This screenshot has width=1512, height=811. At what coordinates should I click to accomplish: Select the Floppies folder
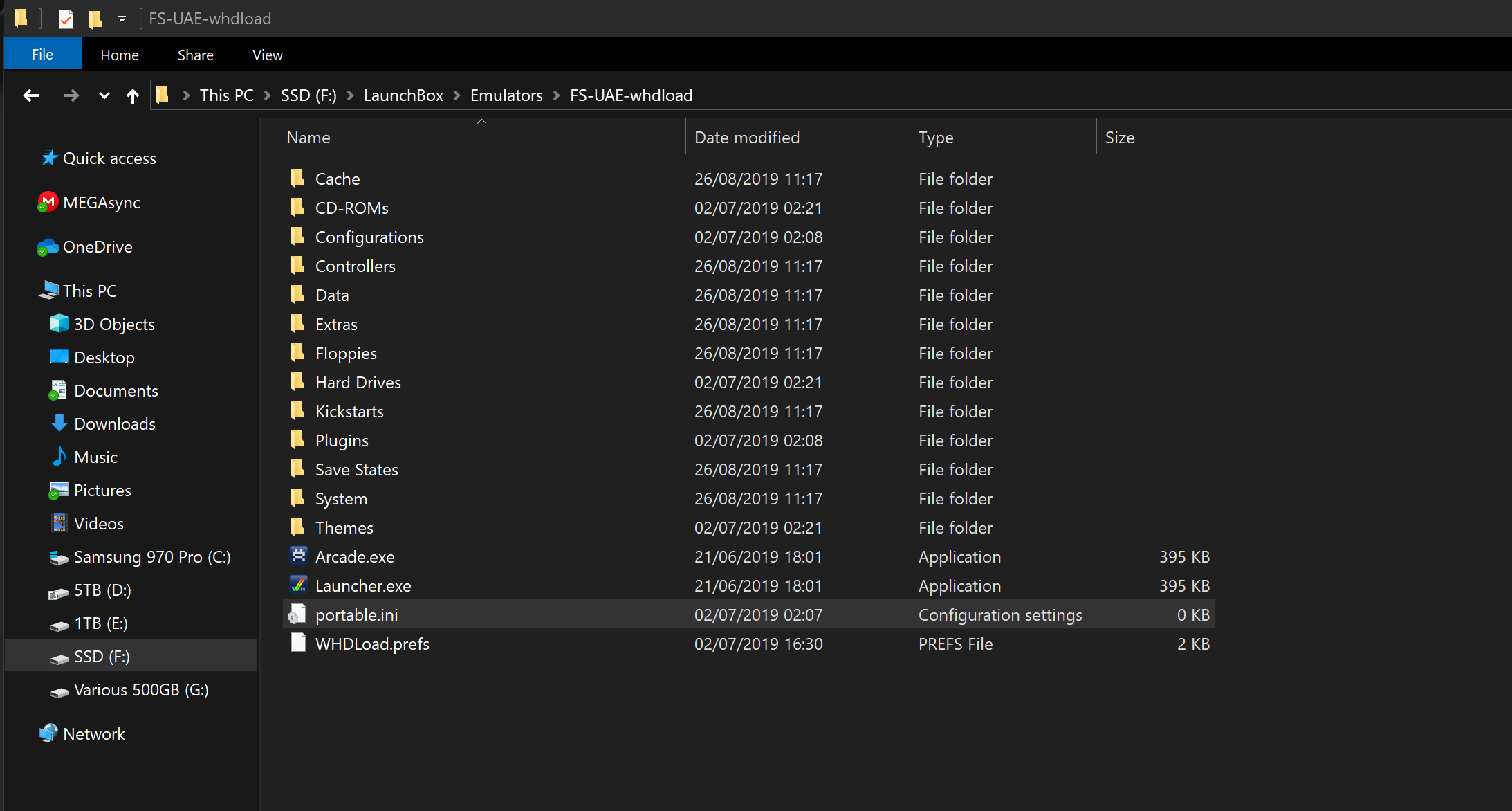(346, 353)
